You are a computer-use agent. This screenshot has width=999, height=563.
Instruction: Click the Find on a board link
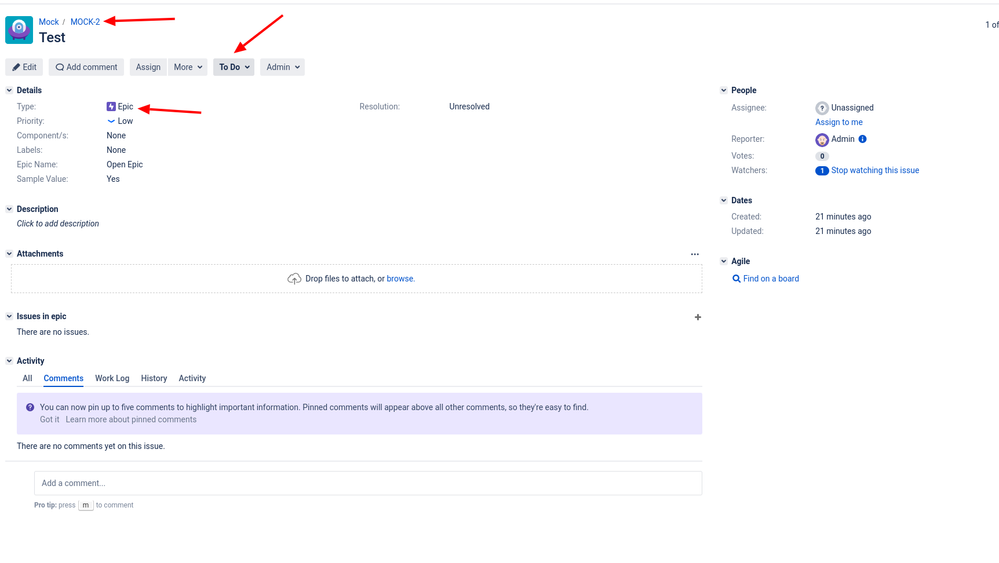pyautogui.click(x=771, y=279)
